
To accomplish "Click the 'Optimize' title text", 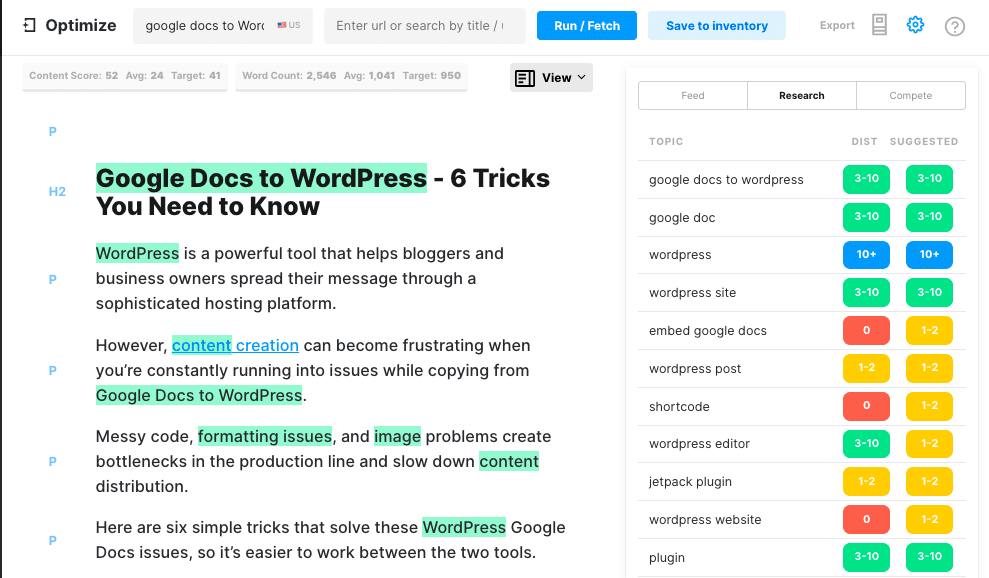I will 81,25.
